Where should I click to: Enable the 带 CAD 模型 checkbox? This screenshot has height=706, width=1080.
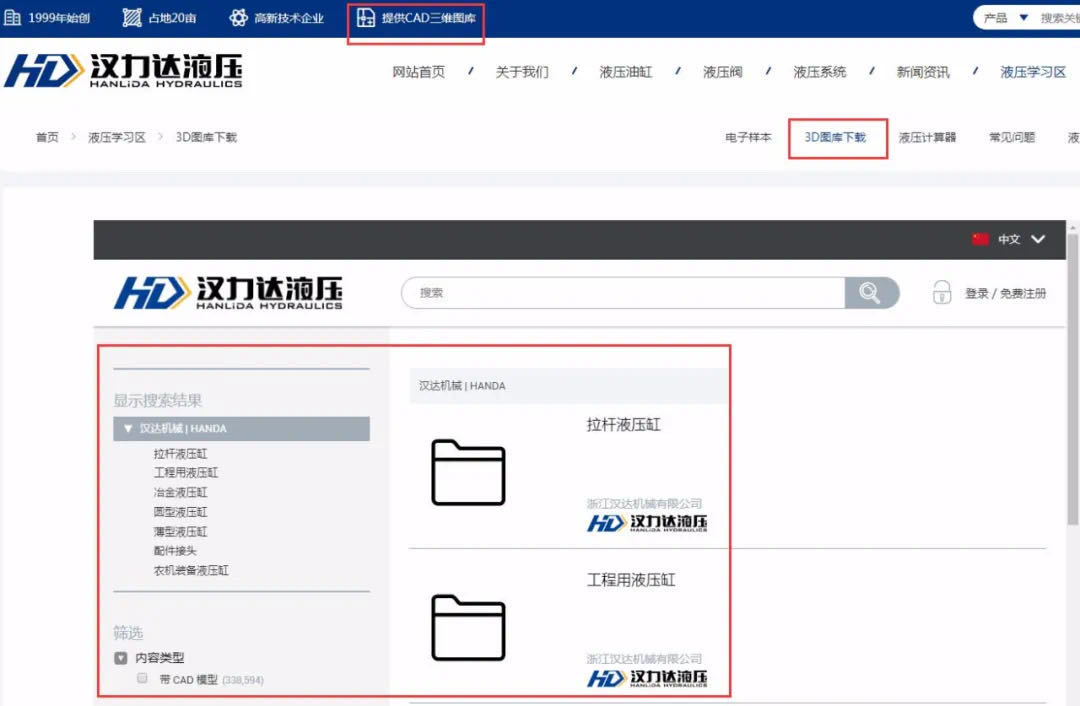pos(142,678)
